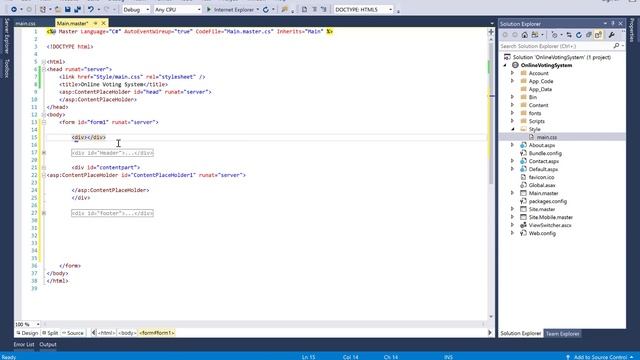Click Add to Source Control in status bar

(x=600, y=357)
